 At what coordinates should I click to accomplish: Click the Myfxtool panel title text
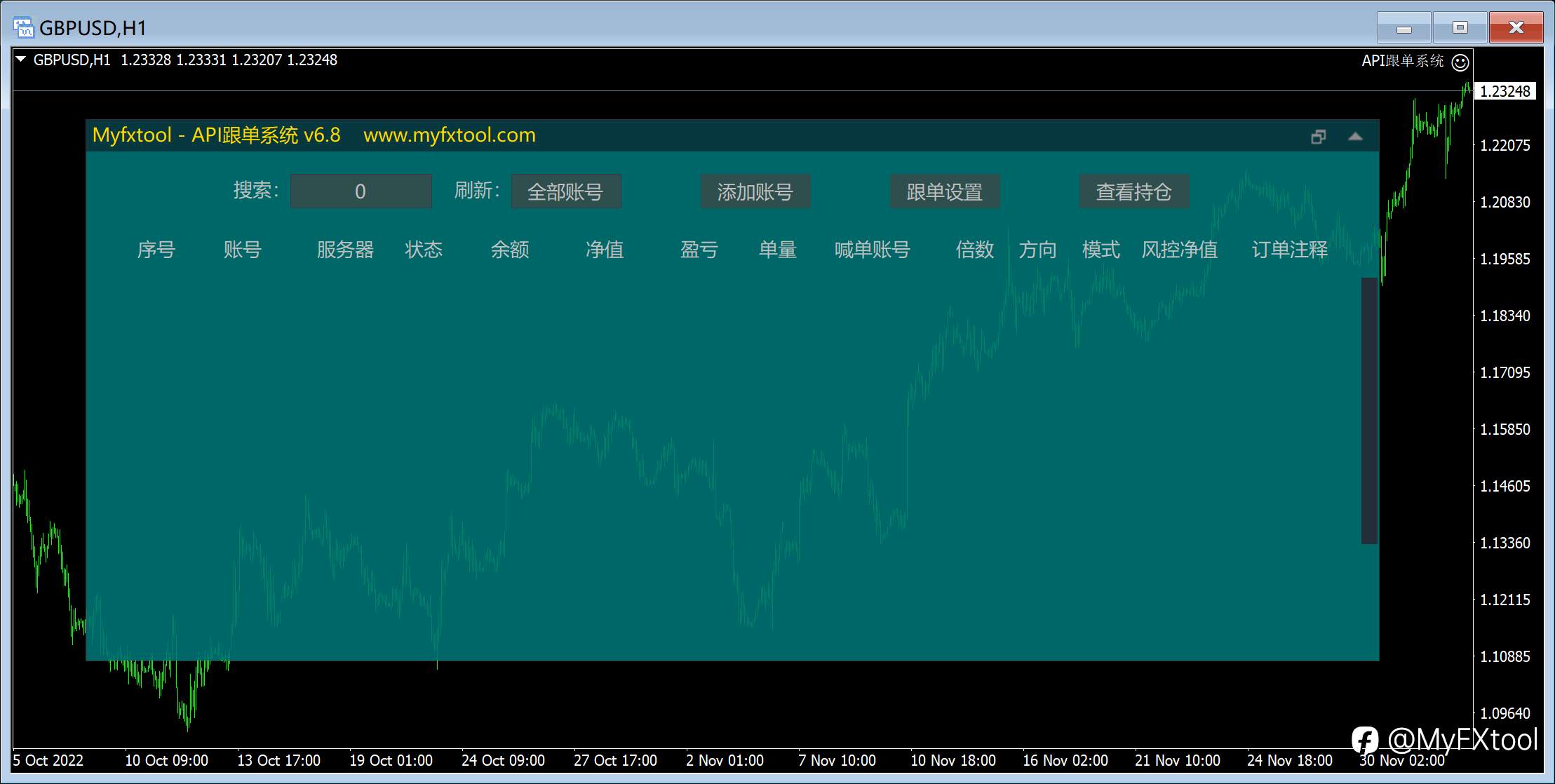click(216, 135)
